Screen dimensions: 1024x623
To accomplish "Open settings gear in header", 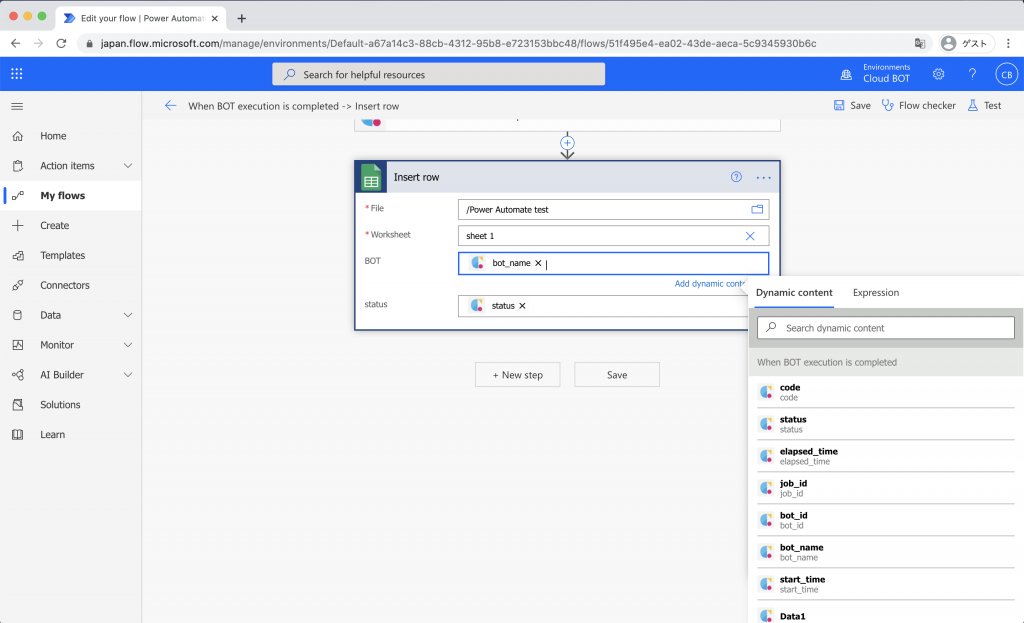I will coord(938,74).
